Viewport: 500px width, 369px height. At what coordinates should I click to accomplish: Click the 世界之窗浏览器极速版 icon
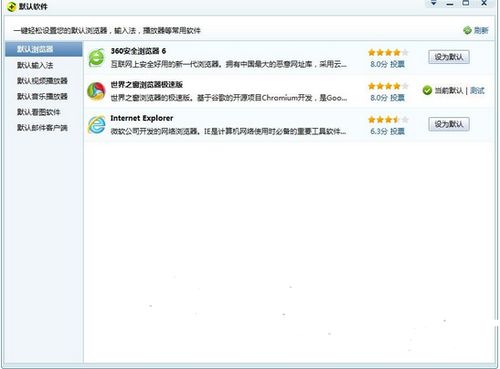(x=96, y=91)
